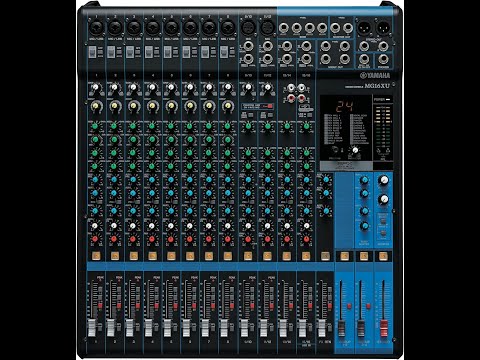Click the upper large white knob in master section
Screen dimensions: 480x360
(x=384, y=180)
